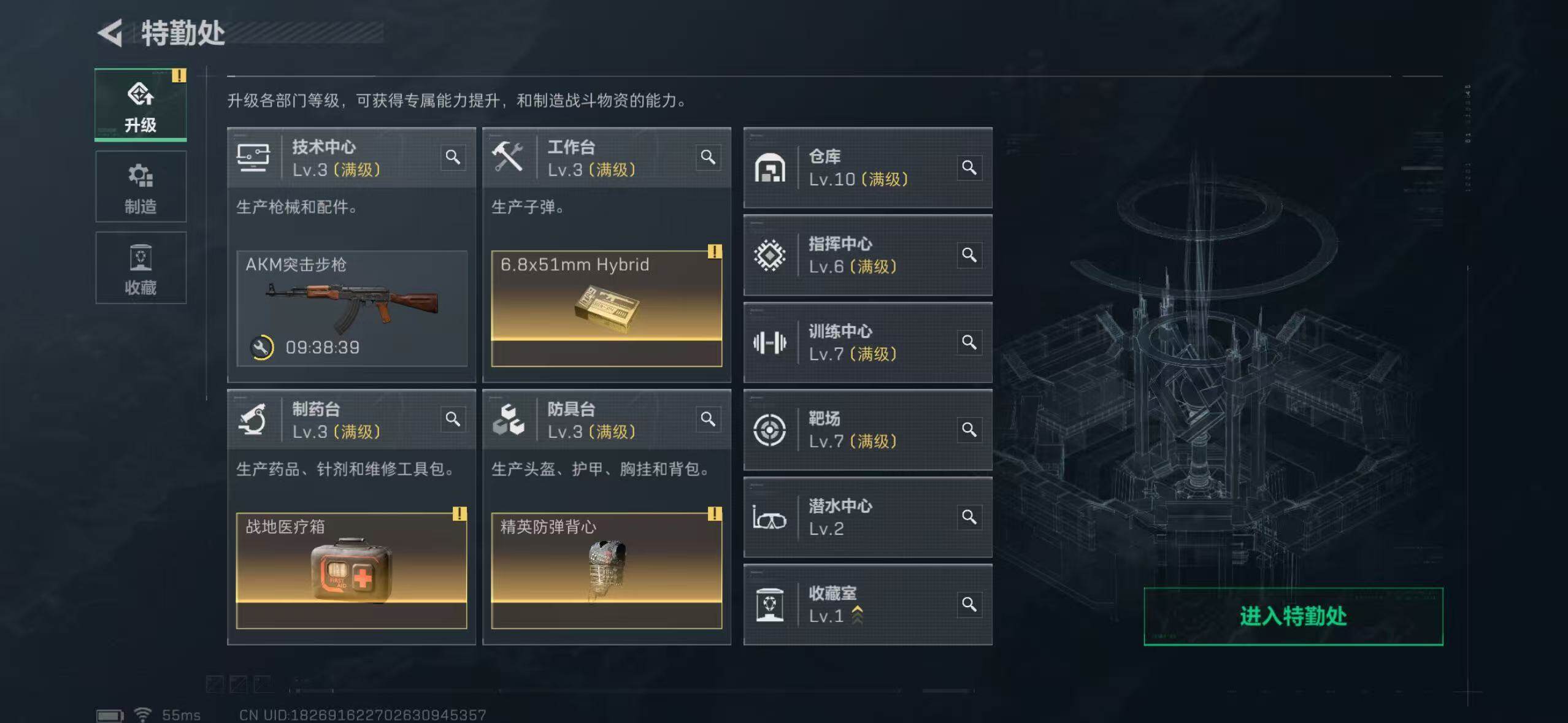
Task: Open magnifier details for 防具台
Action: coord(708,419)
